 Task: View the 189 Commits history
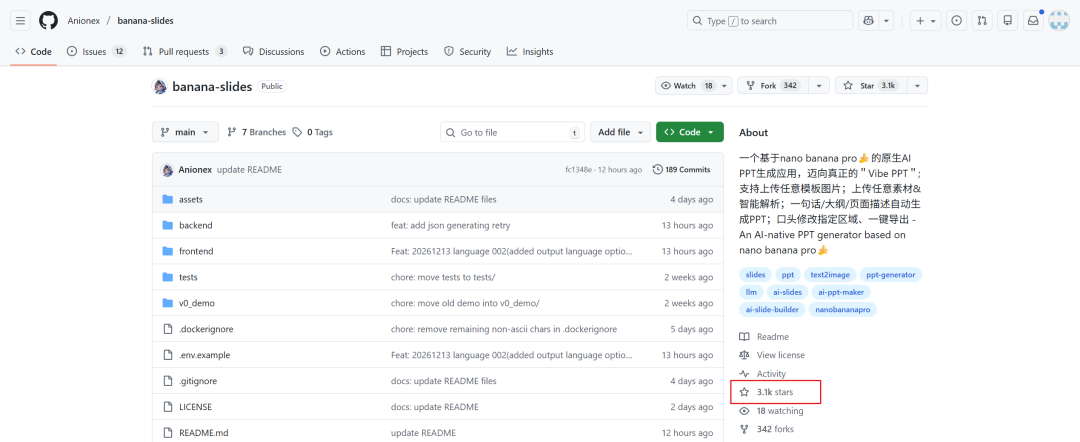pos(681,169)
